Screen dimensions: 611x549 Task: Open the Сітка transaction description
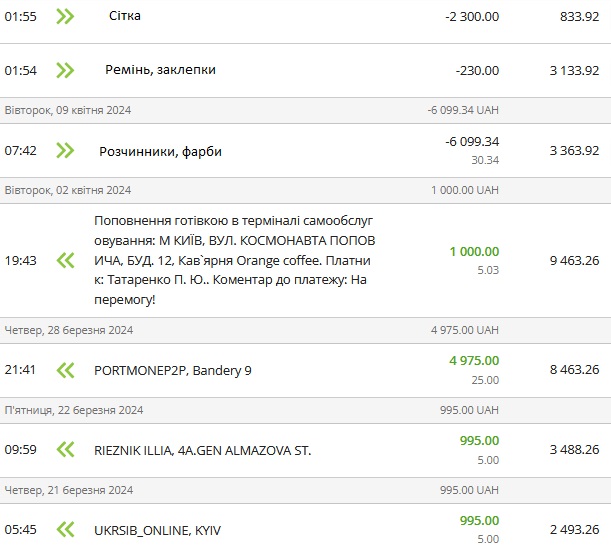tap(124, 16)
